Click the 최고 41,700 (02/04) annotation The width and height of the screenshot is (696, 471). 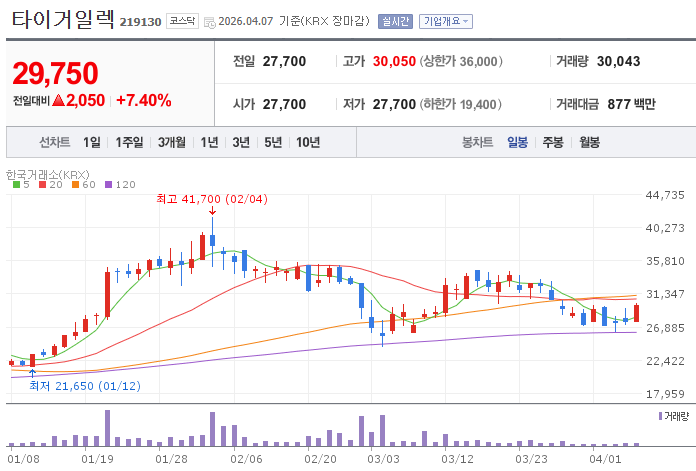point(212,199)
